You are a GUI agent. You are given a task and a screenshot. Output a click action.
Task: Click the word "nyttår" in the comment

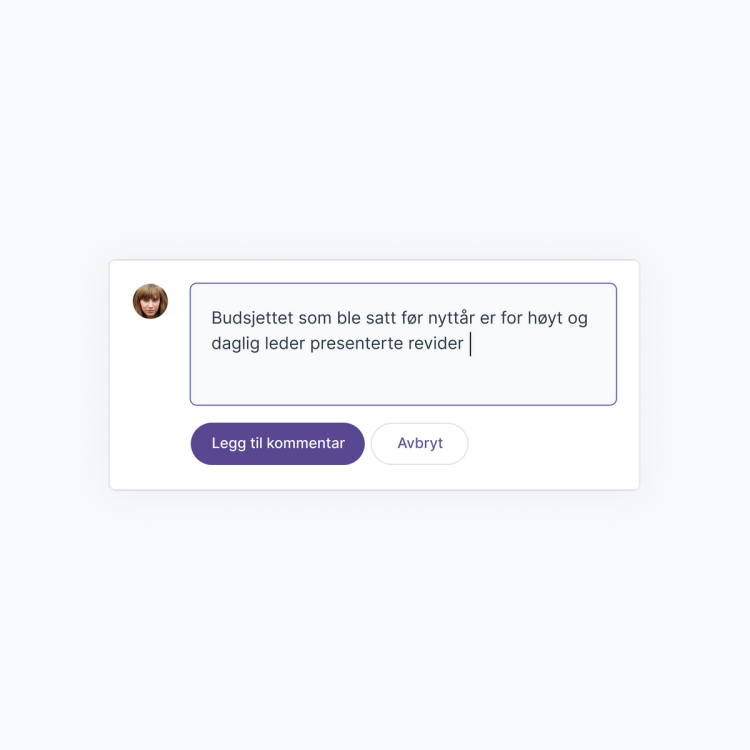click(x=450, y=319)
